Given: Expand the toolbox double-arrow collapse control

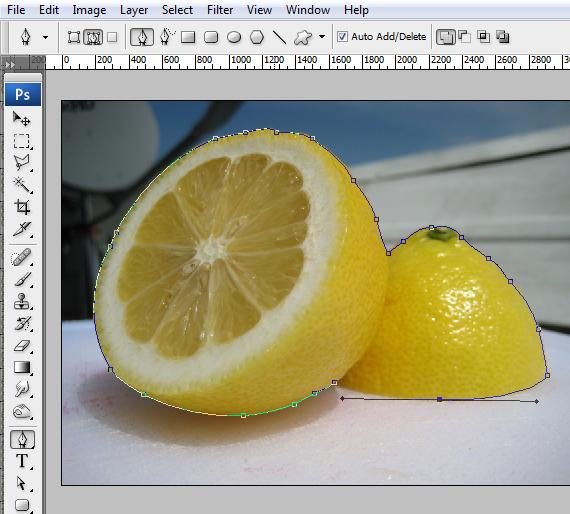Looking at the screenshot, I should point(10,64).
